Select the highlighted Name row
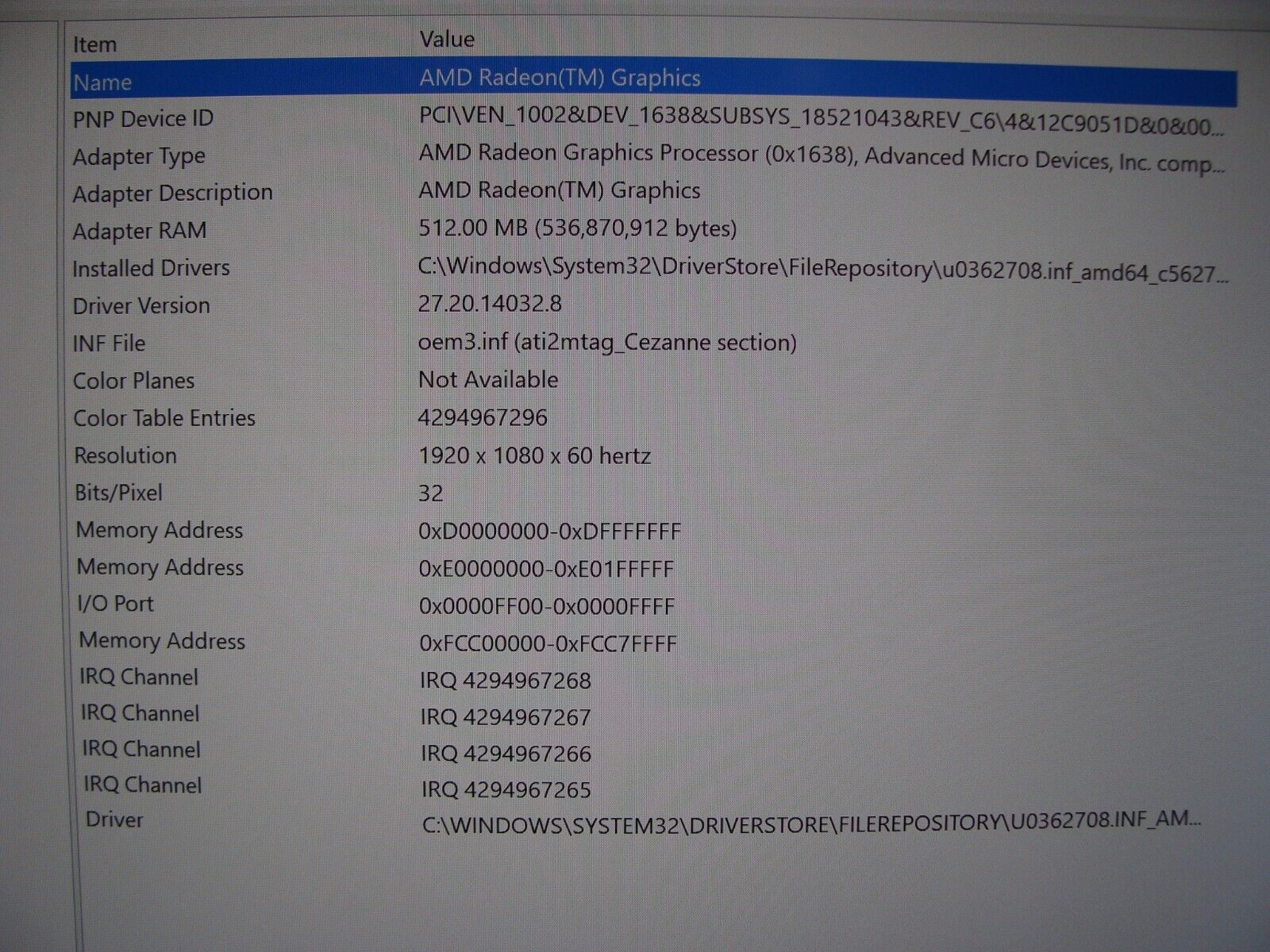The width and height of the screenshot is (1270, 952). pyautogui.click(x=102, y=83)
